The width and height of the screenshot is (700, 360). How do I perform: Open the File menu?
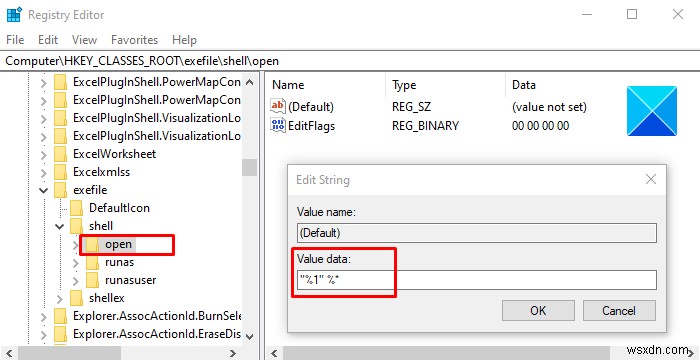pyautogui.click(x=15, y=40)
